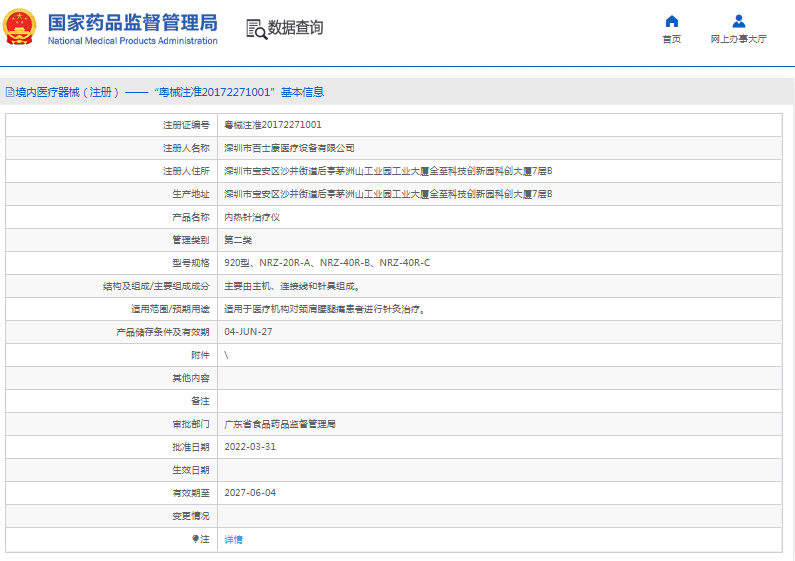Click the storage condition value 04-JUN-27
Viewport: 795px width, 561px height.
tap(248, 332)
